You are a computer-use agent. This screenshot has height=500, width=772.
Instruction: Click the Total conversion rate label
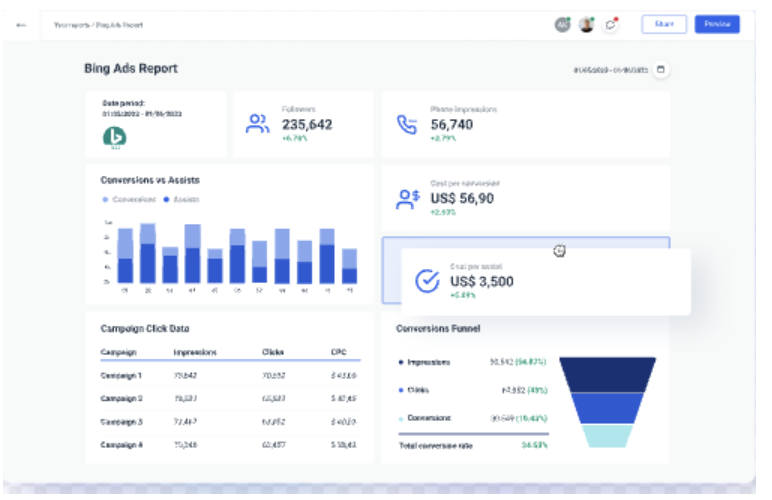[436, 445]
